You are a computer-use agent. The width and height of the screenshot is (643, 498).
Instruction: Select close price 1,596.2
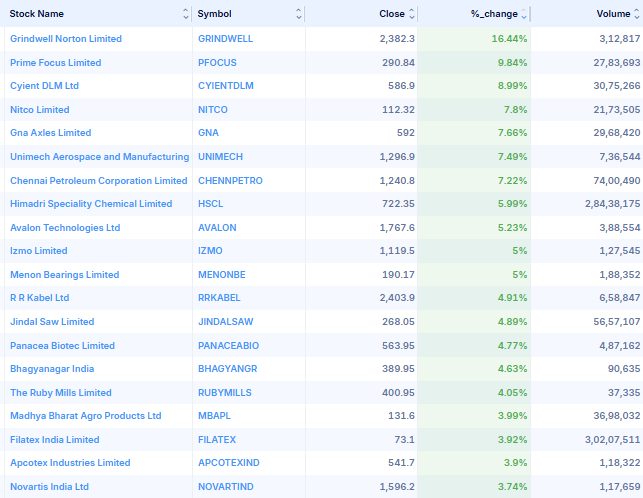click(x=397, y=487)
